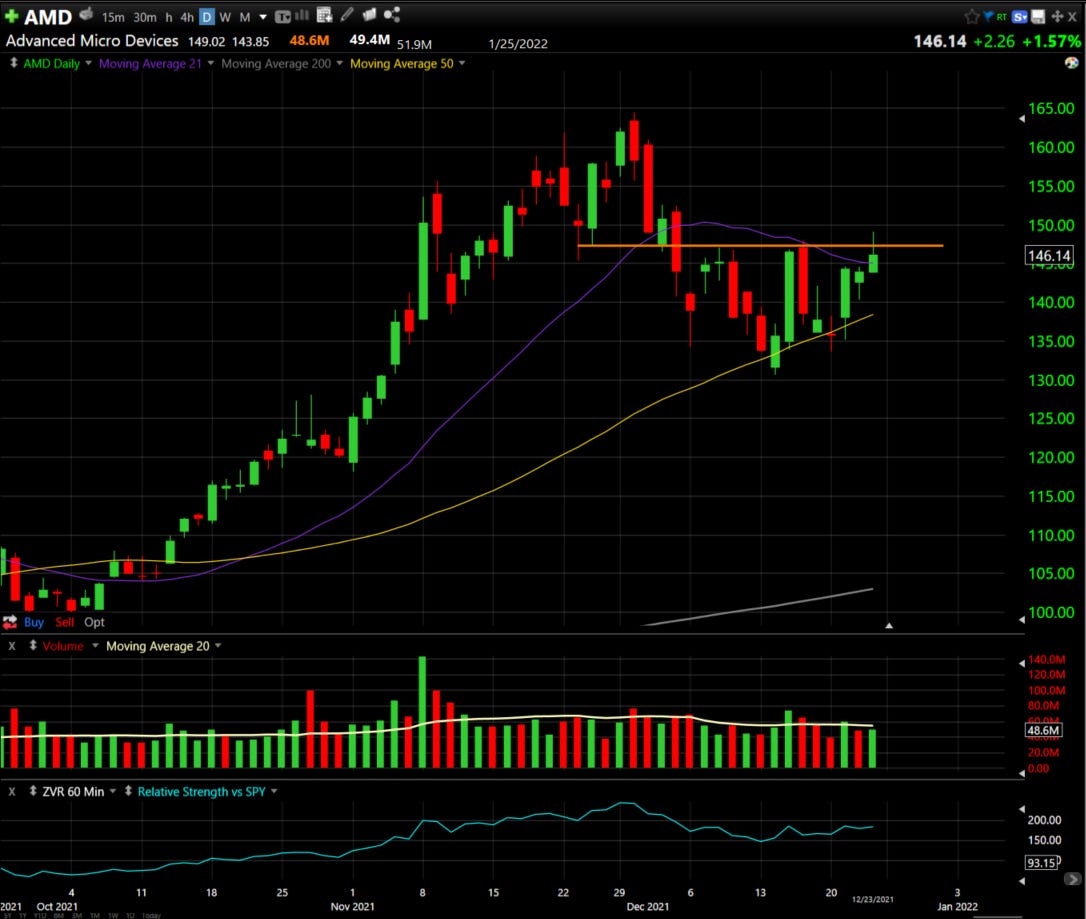This screenshot has height=919, width=1086.
Task: Expand Relative Strength vs SPY dropdown arrow
Action: tap(274, 791)
